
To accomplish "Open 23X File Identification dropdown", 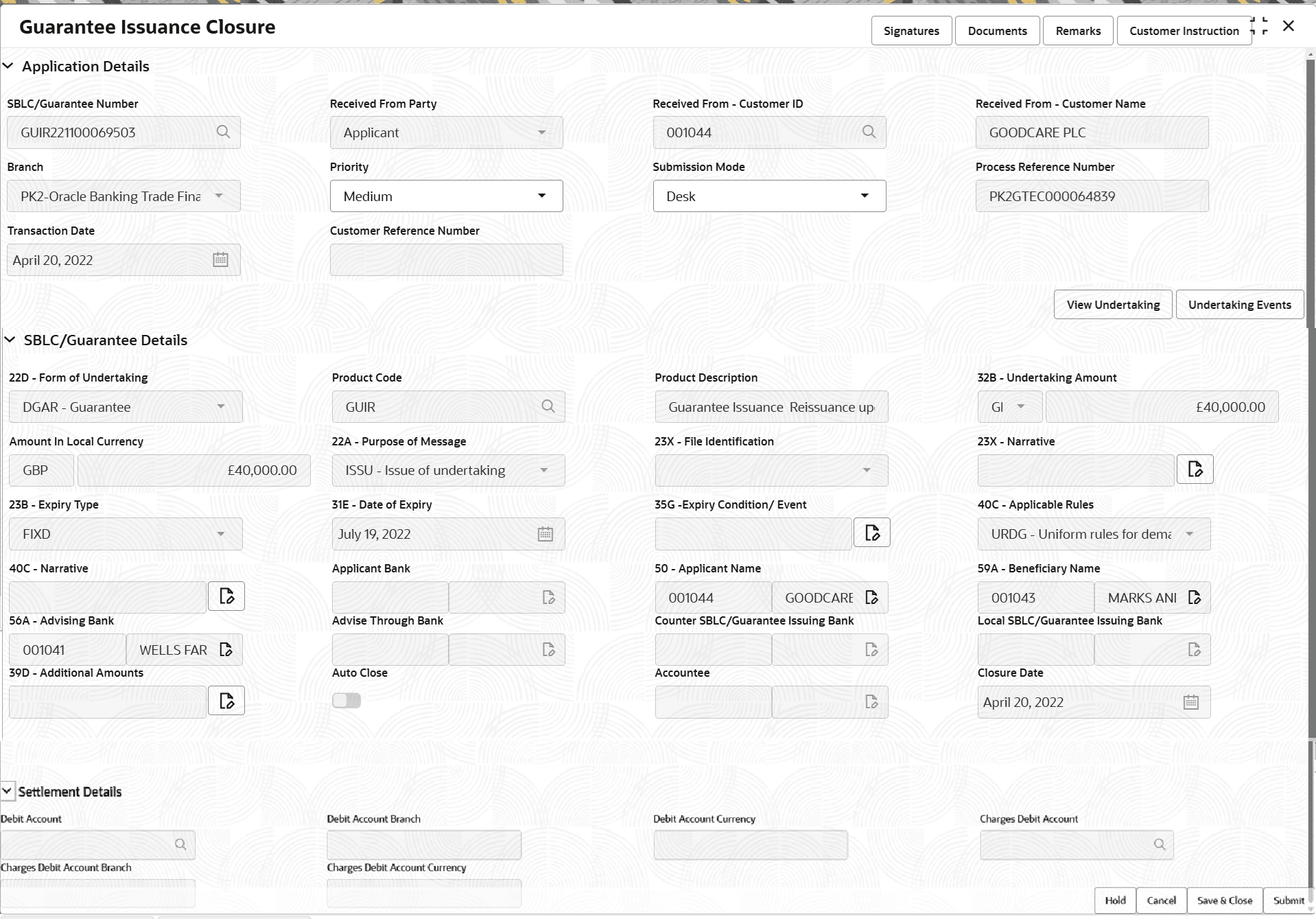I will point(771,470).
